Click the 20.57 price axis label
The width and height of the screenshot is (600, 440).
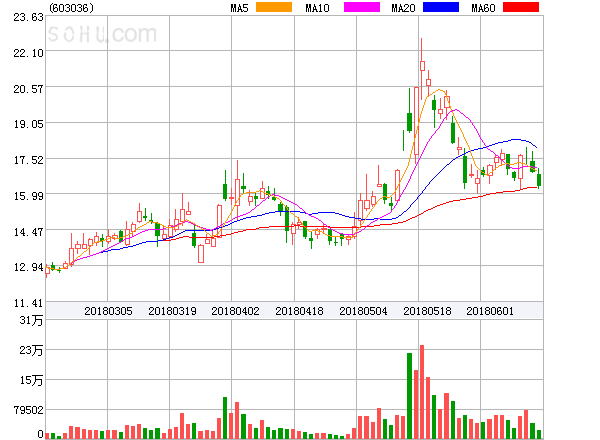pos(29,90)
